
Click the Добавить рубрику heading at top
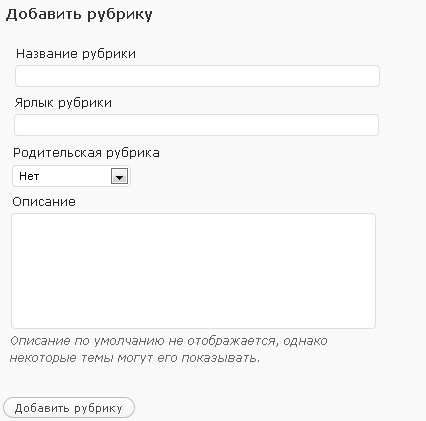(x=79, y=14)
